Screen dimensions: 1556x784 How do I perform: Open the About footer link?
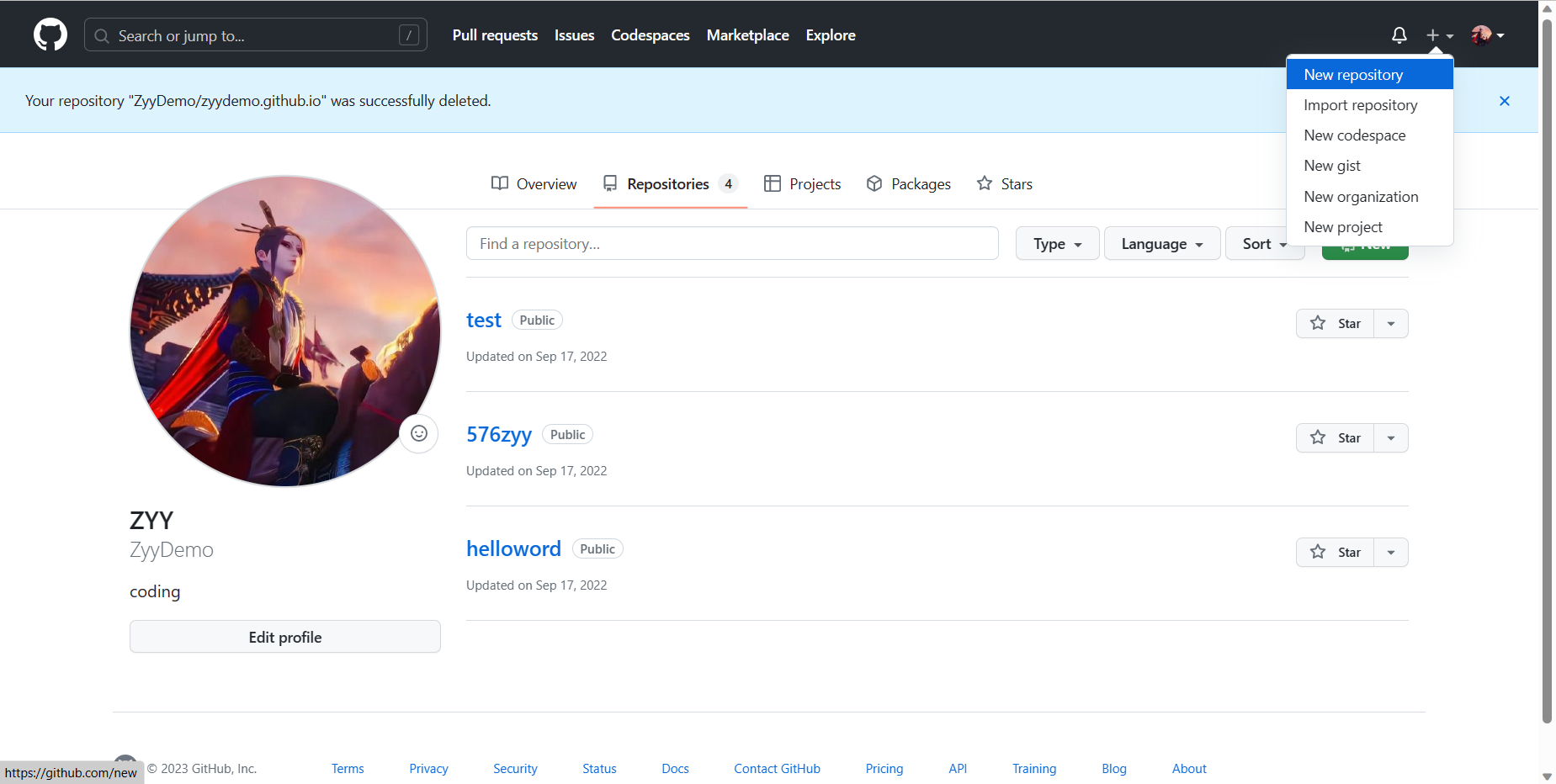(1189, 769)
